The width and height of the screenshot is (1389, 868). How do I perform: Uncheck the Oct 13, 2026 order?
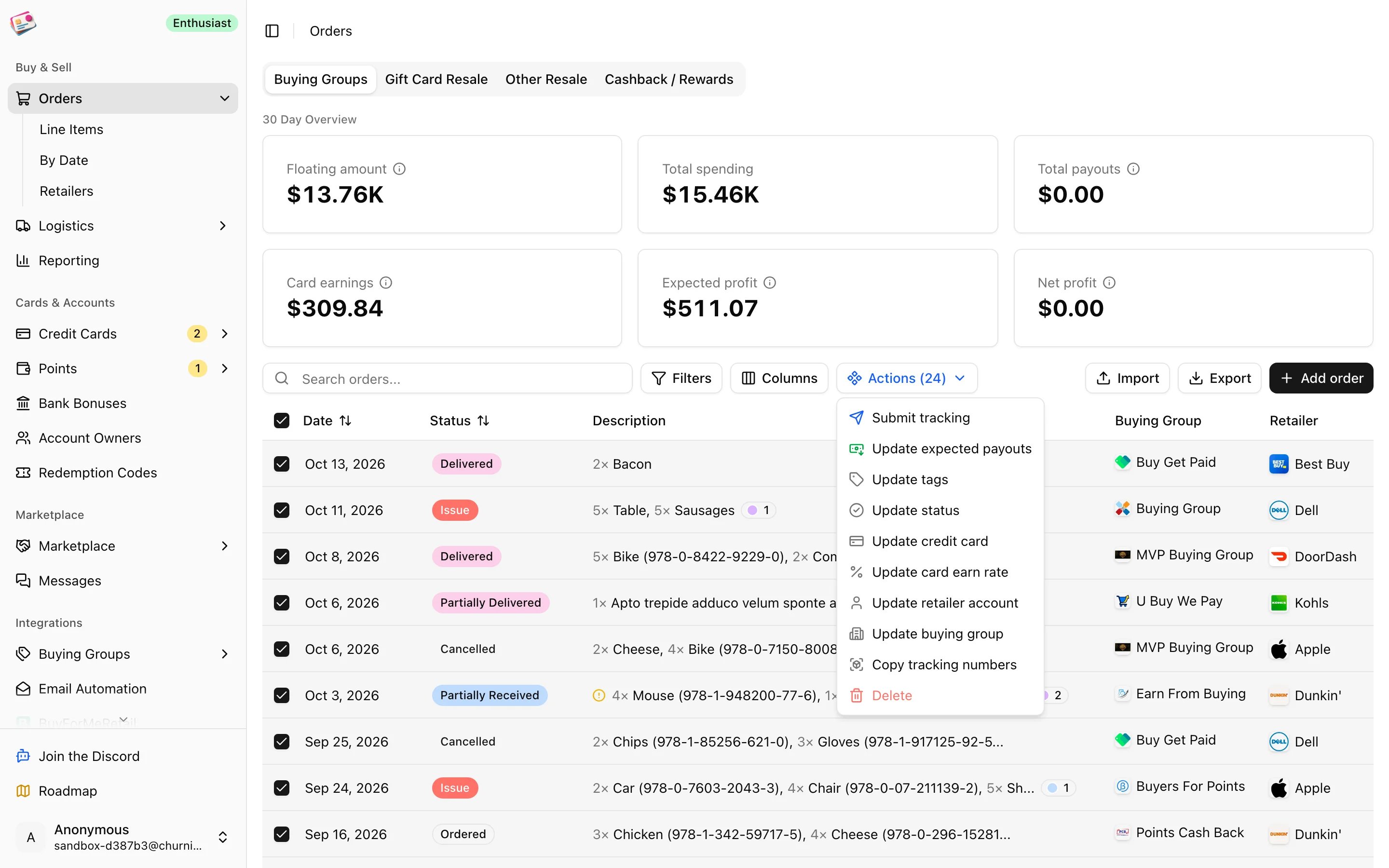tap(281, 464)
